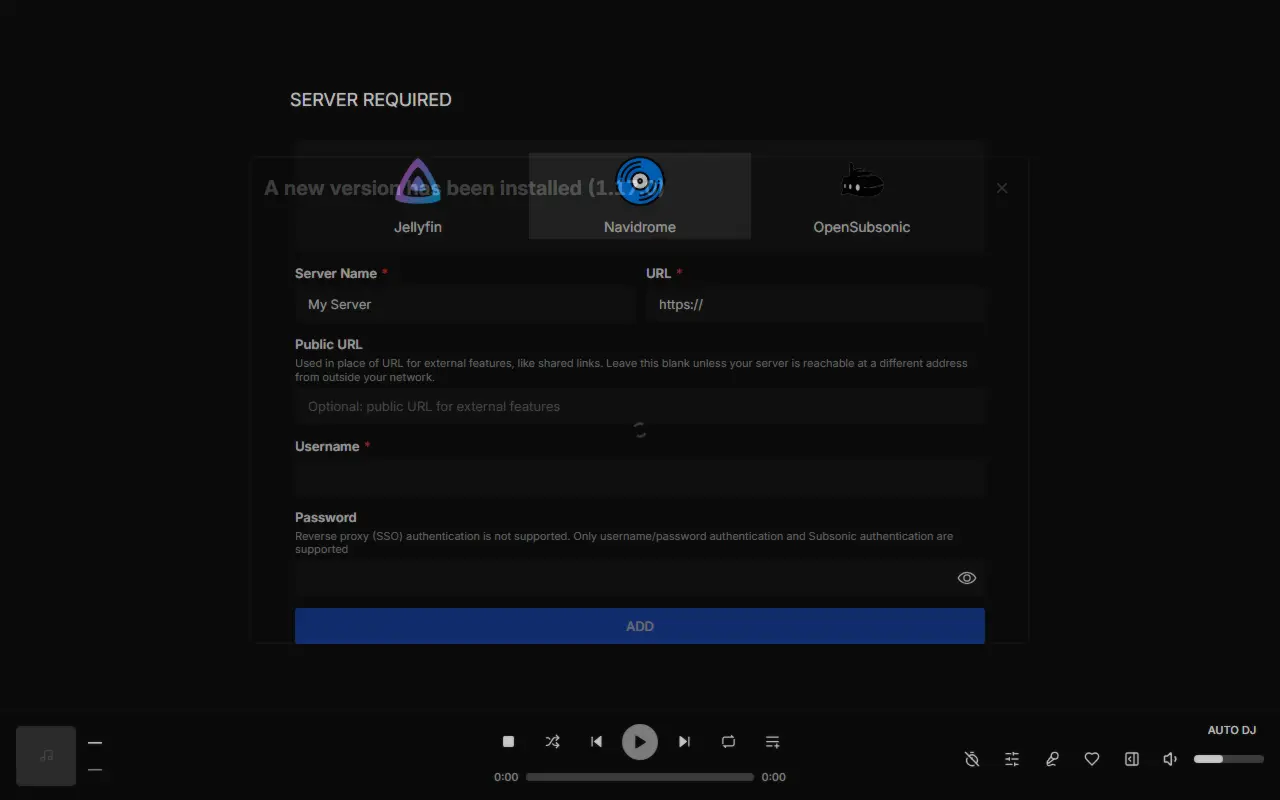Click the Public URL input field
The height and width of the screenshot is (800, 1280).
pos(640,406)
